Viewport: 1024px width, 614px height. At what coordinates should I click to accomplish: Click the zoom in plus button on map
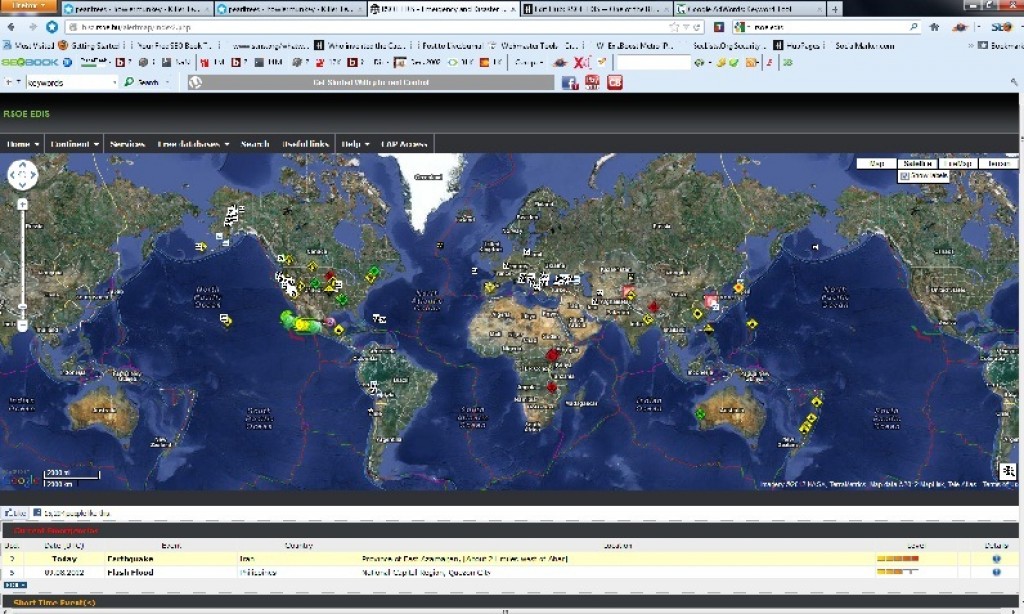[x=22, y=204]
